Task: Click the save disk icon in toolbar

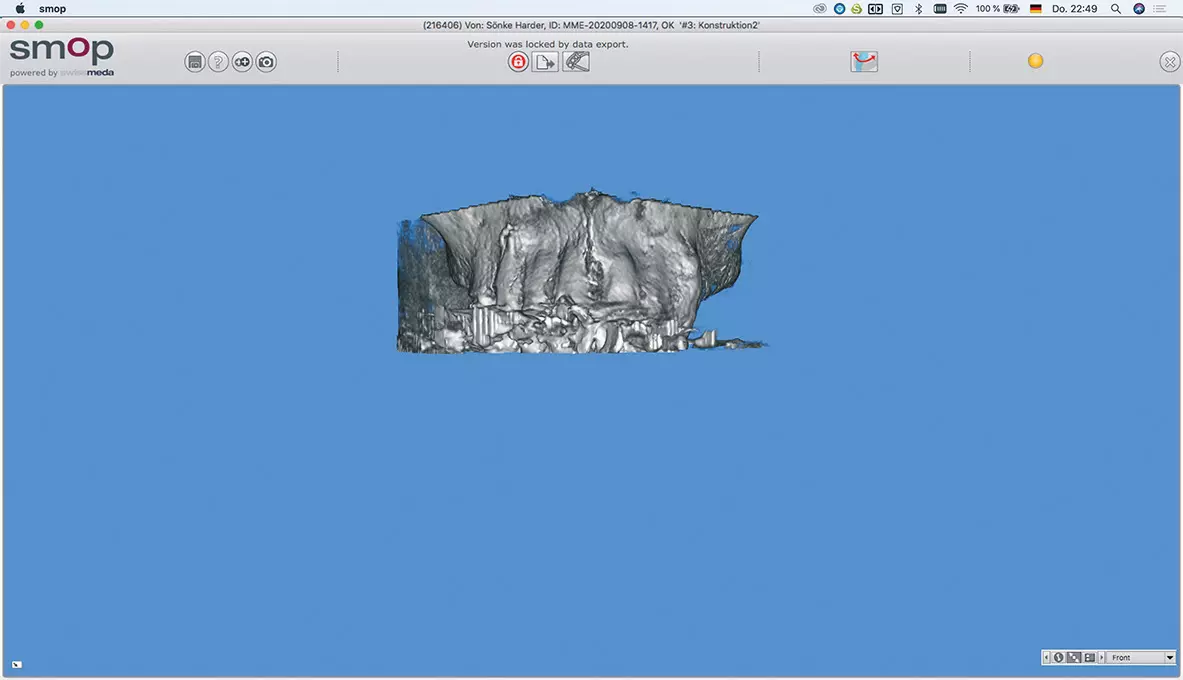Action: 195,62
